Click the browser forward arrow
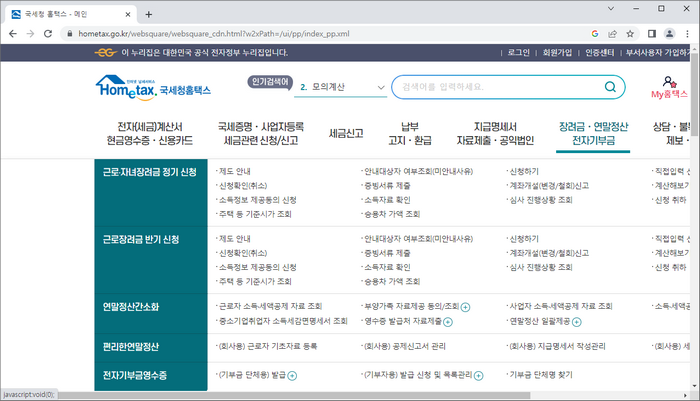The width and height of the screenshot is (700, 401). pos(30,34)
